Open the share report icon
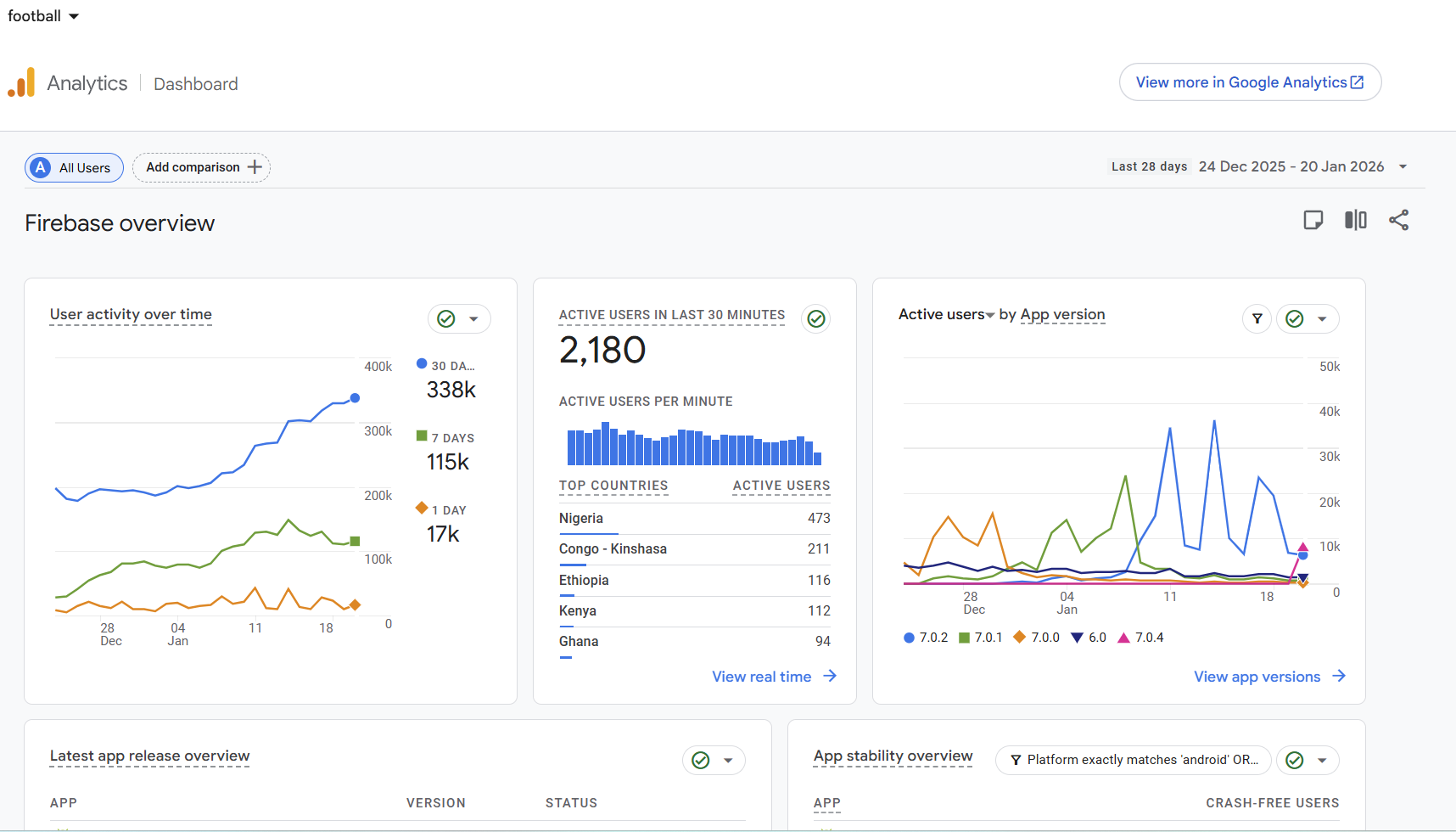1456x832 pixels. click(x=1398, y=221)
